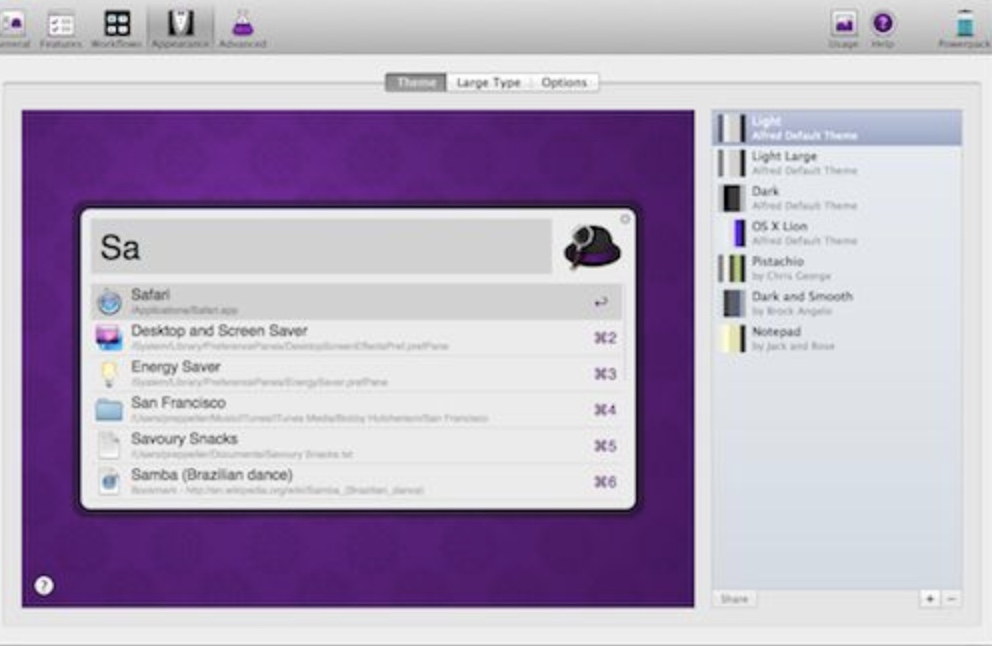Screen dimensions: 992x646
Task: Click the ⌘6 shortcut label
Action: click(605, 482)
